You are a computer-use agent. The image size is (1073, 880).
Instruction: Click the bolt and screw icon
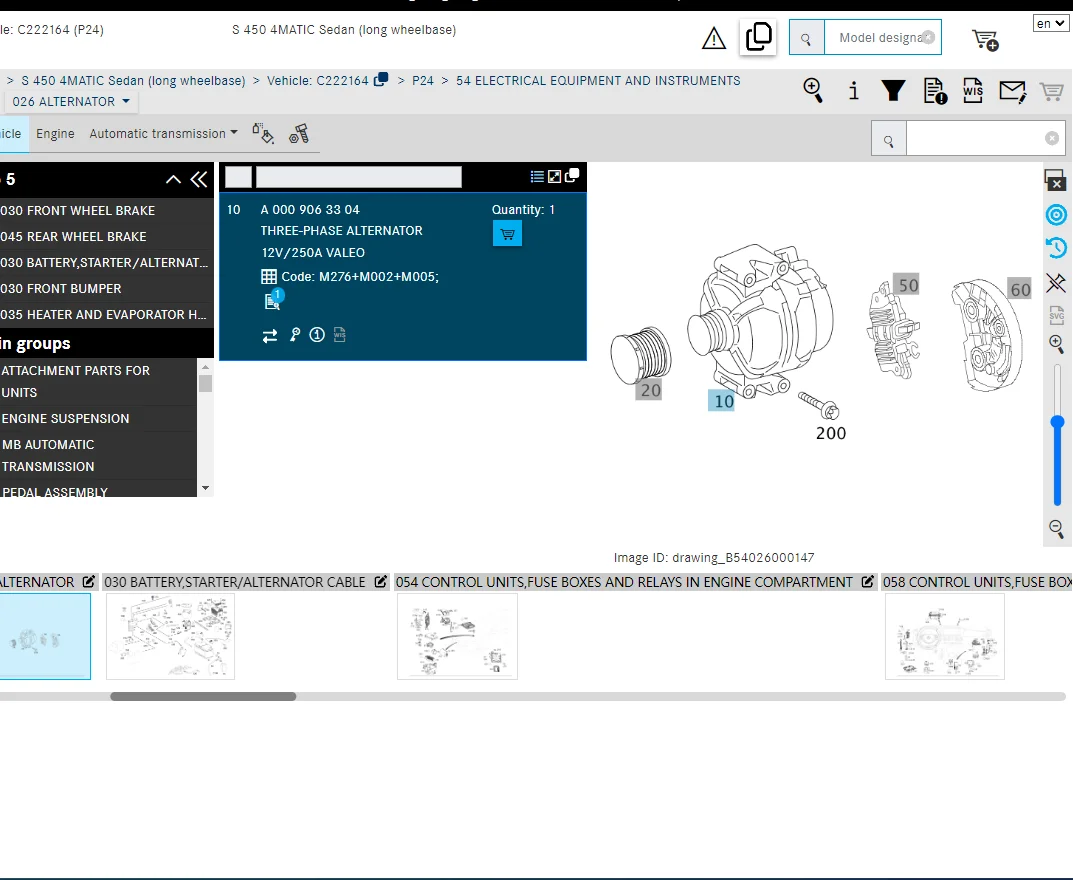pyautogui.click(x=299, y=133)
